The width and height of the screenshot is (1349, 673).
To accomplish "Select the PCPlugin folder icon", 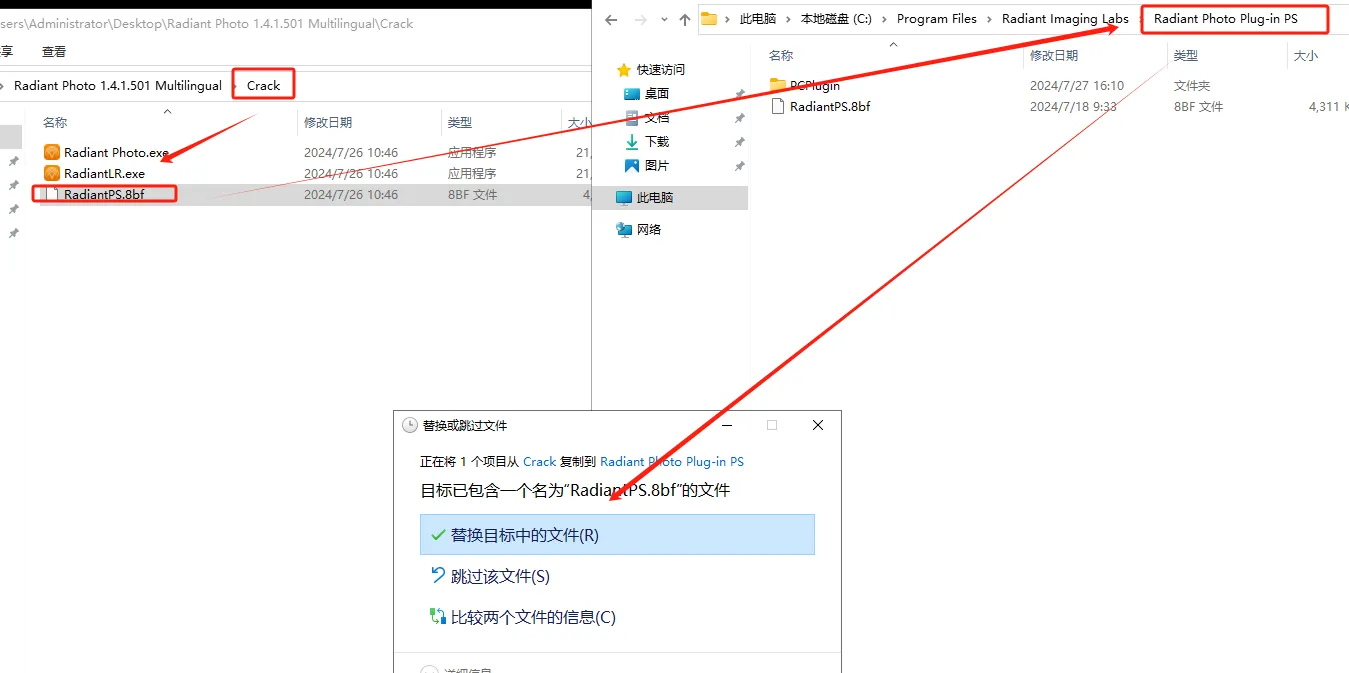I will (778, 86).
